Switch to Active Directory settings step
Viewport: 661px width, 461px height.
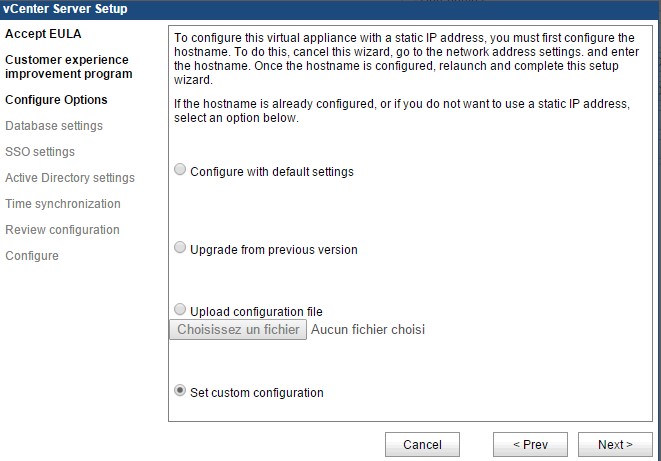point(70,178)
